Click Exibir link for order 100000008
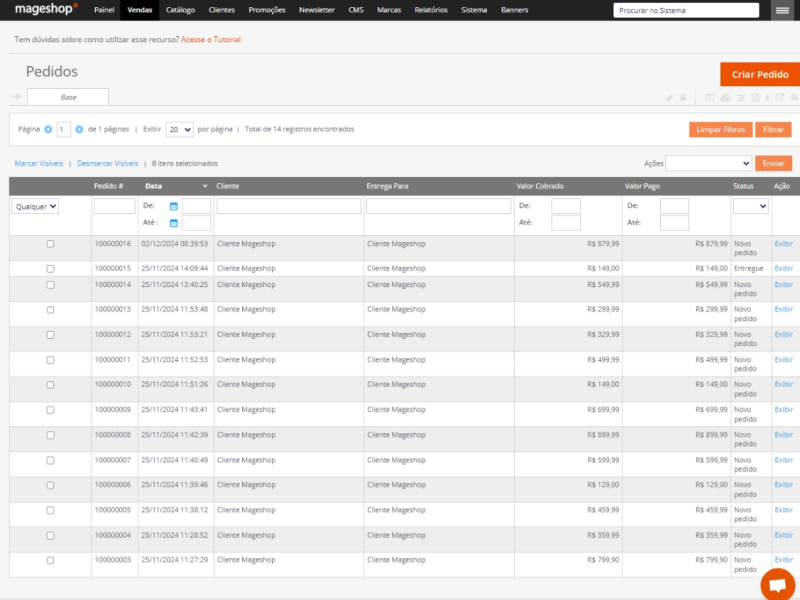Viewport: 800px width, 600px height. click(x=784, y=435)
